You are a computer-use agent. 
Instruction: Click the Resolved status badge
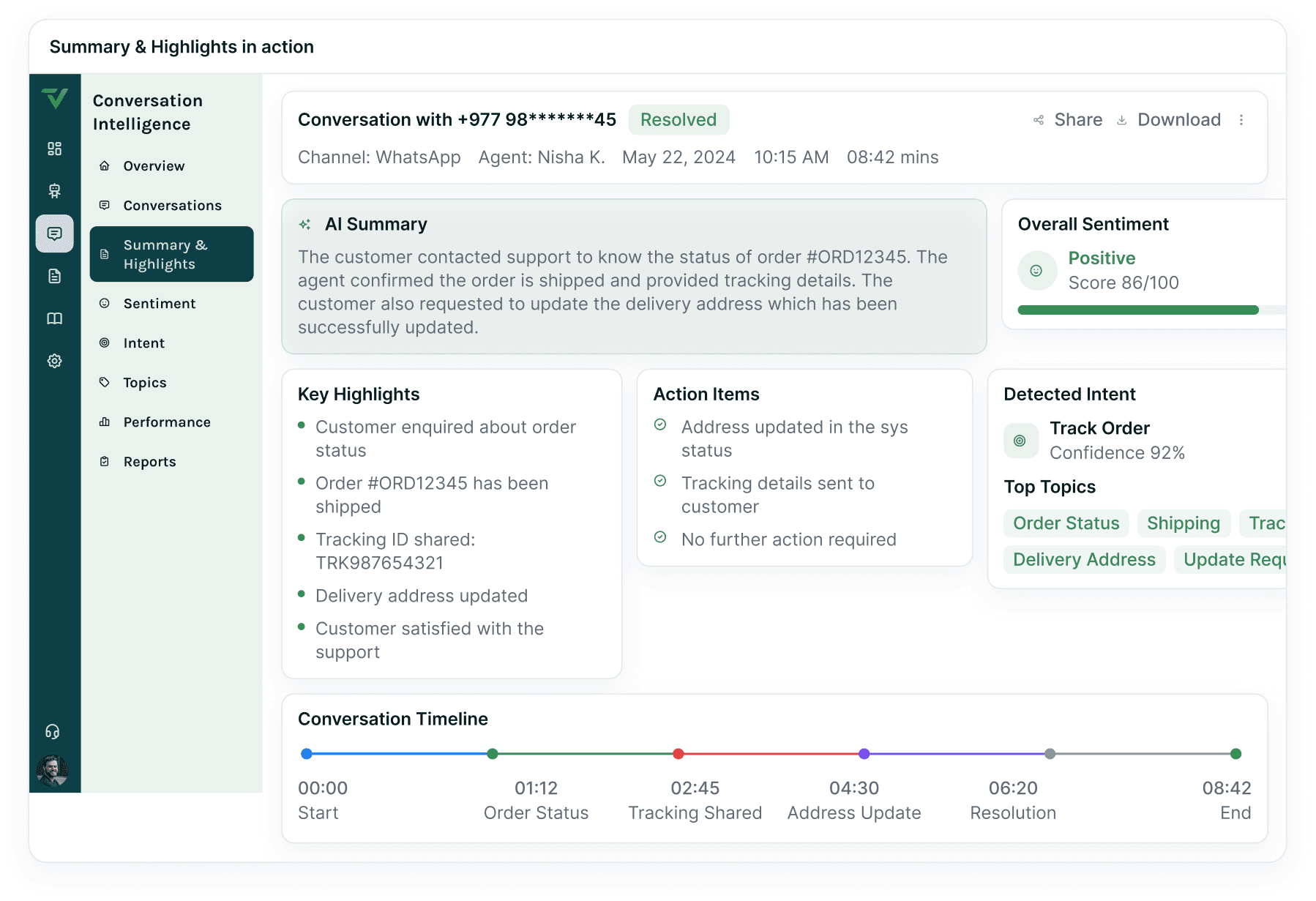(x=678, y=120)
